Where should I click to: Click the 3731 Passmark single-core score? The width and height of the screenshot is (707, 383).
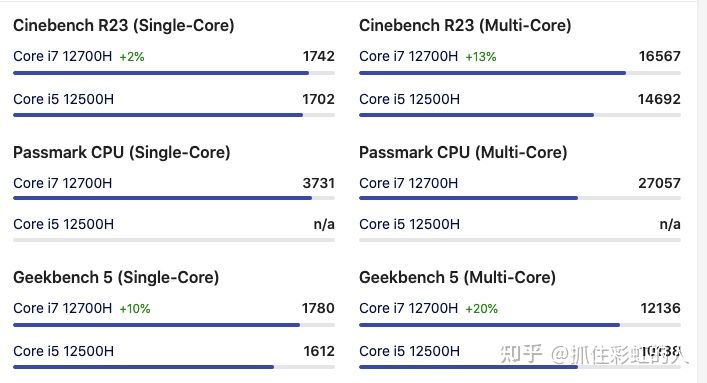[x=318, y=184]
